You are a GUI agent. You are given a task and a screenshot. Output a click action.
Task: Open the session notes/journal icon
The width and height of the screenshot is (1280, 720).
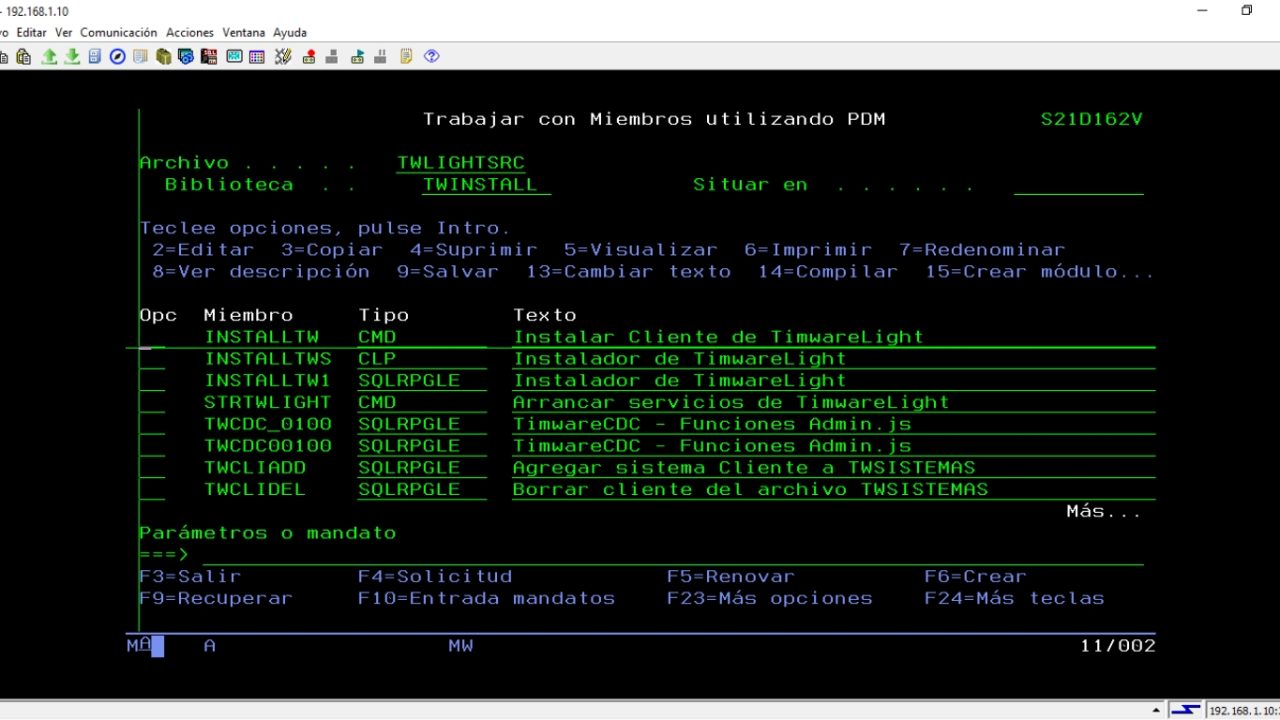404,56
